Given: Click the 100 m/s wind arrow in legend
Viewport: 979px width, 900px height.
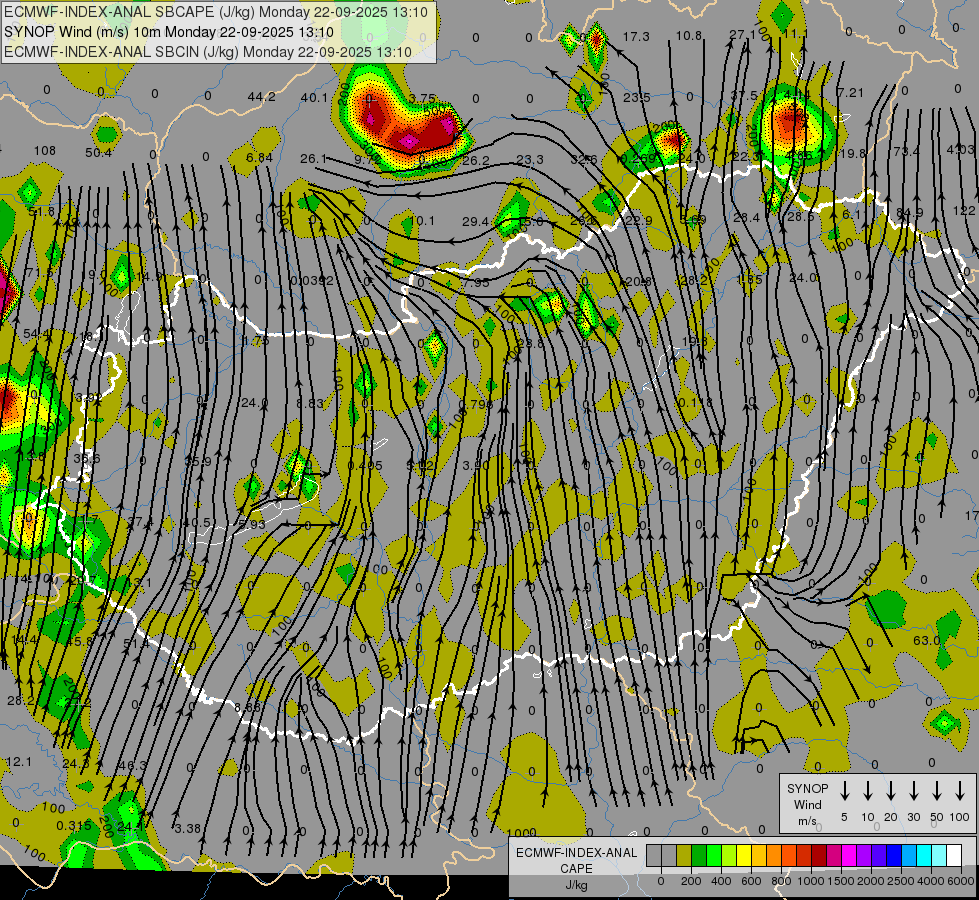Looking at the screenshot, I should 960,791.
